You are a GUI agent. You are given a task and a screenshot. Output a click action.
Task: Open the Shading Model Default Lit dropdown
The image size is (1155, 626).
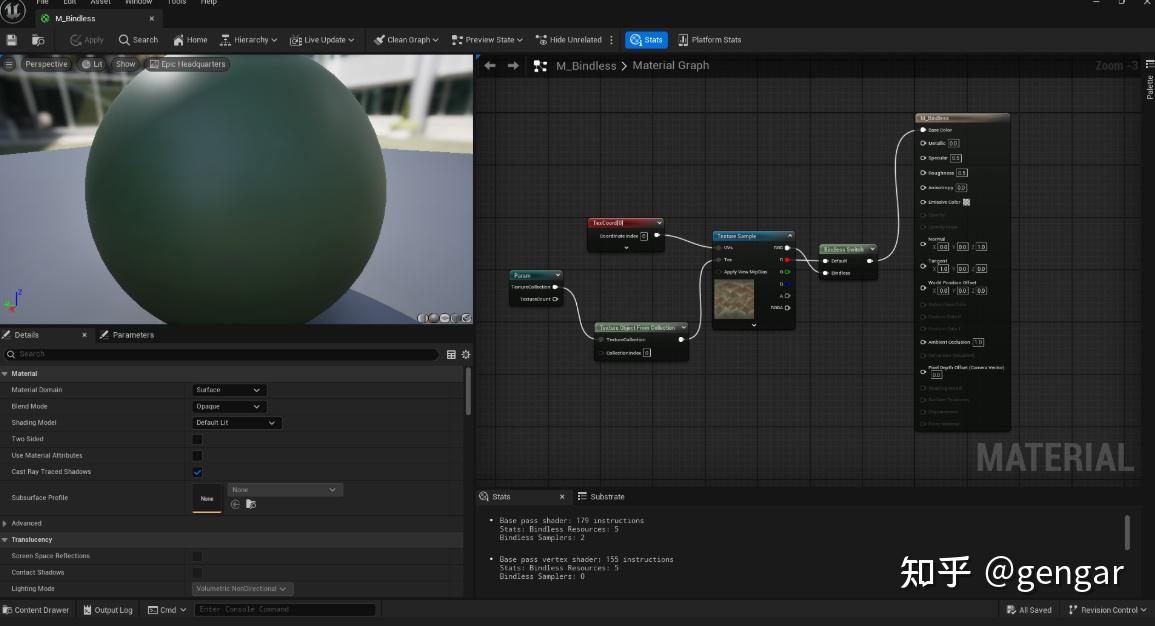coord(236,423)
